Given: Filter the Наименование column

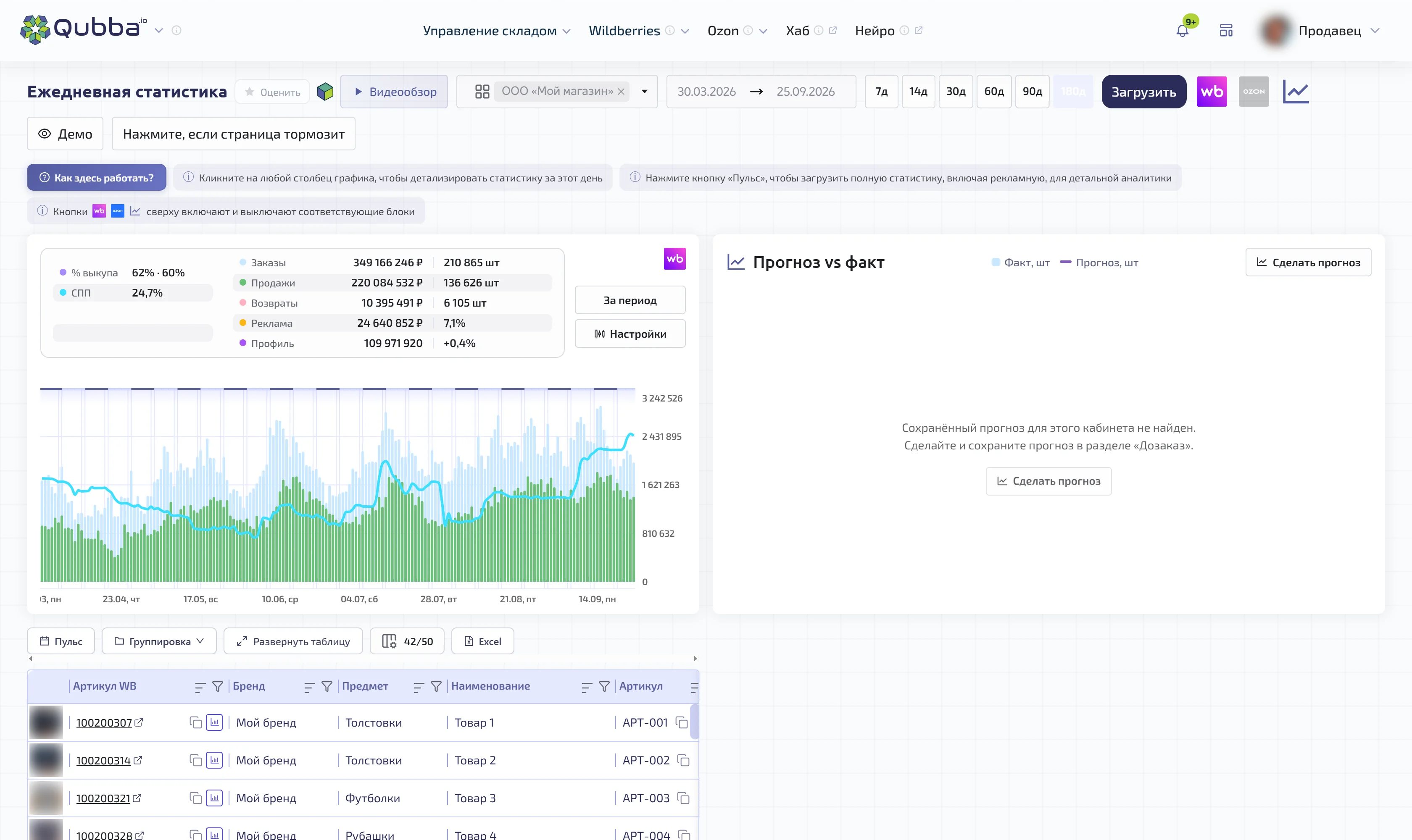Looking at the screenshot, I should (604, 687).
